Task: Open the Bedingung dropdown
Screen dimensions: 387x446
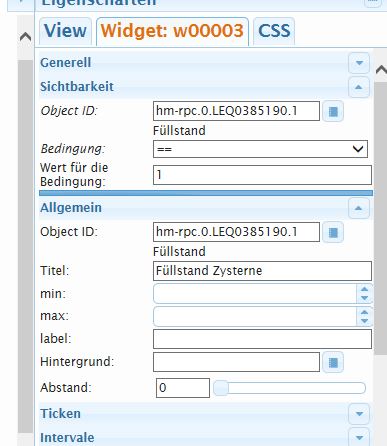Action: click(x=260, y=149)
